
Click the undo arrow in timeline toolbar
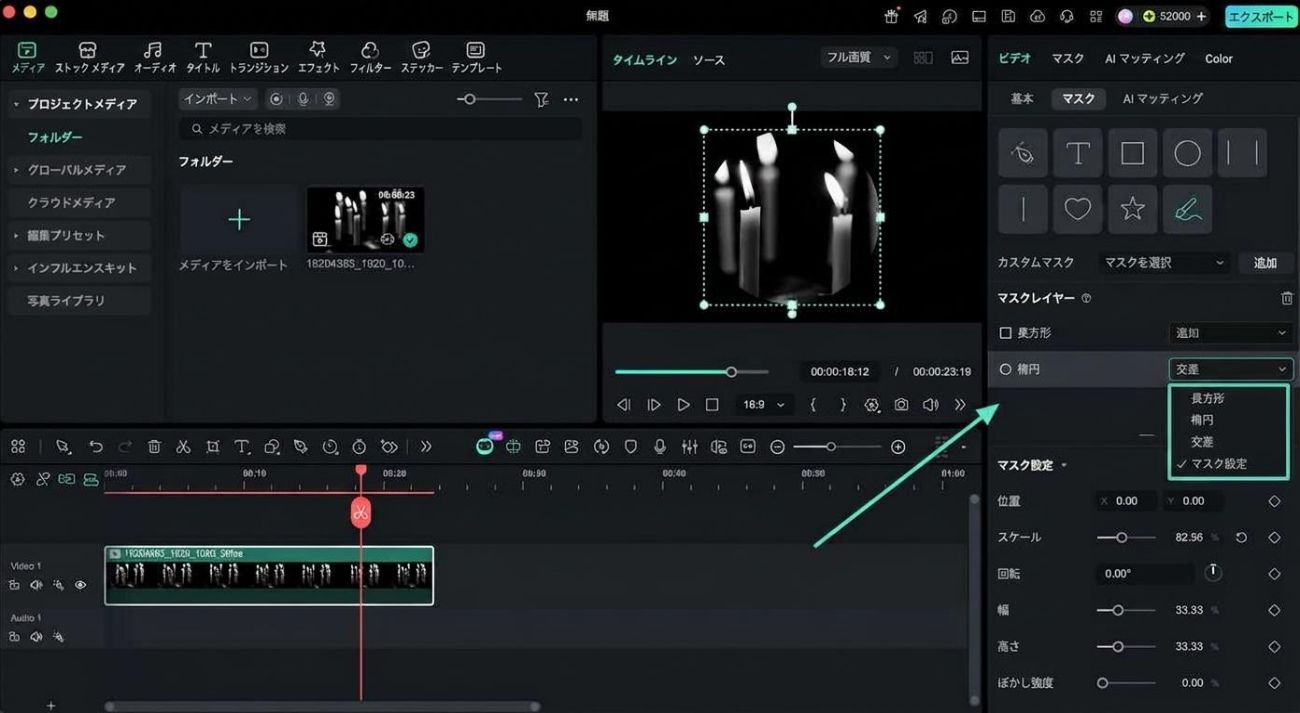tap(96, 447)
